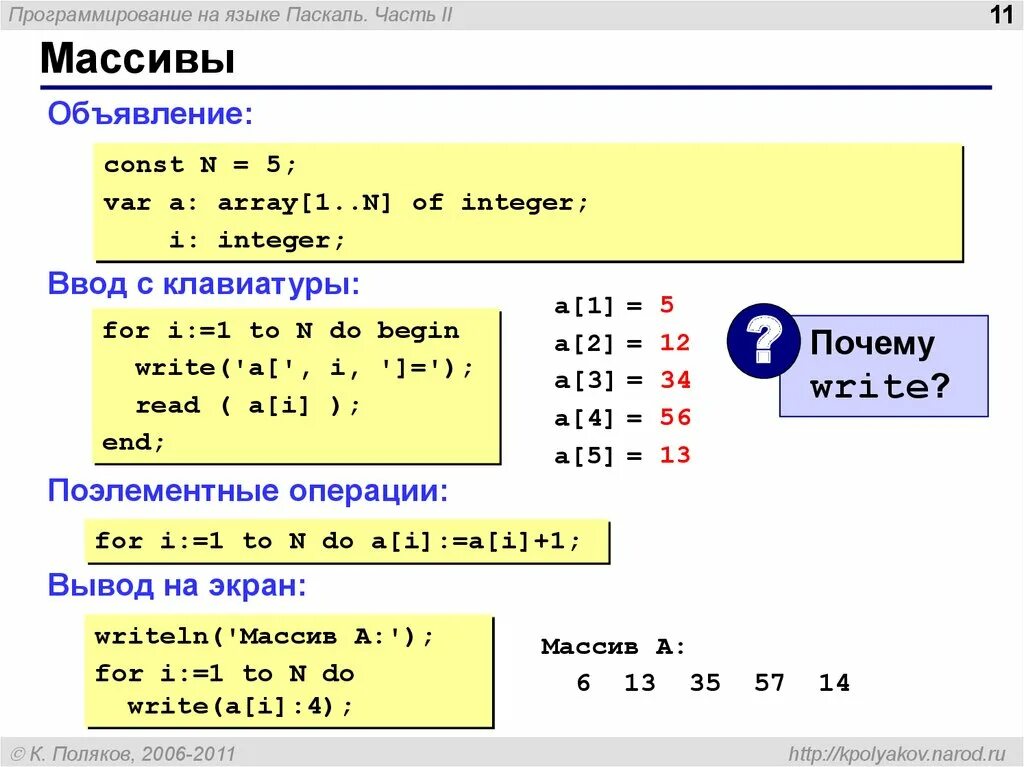
Task: Click the 'var a: array[1..N] of integer;' line
Action: point(346,203)
